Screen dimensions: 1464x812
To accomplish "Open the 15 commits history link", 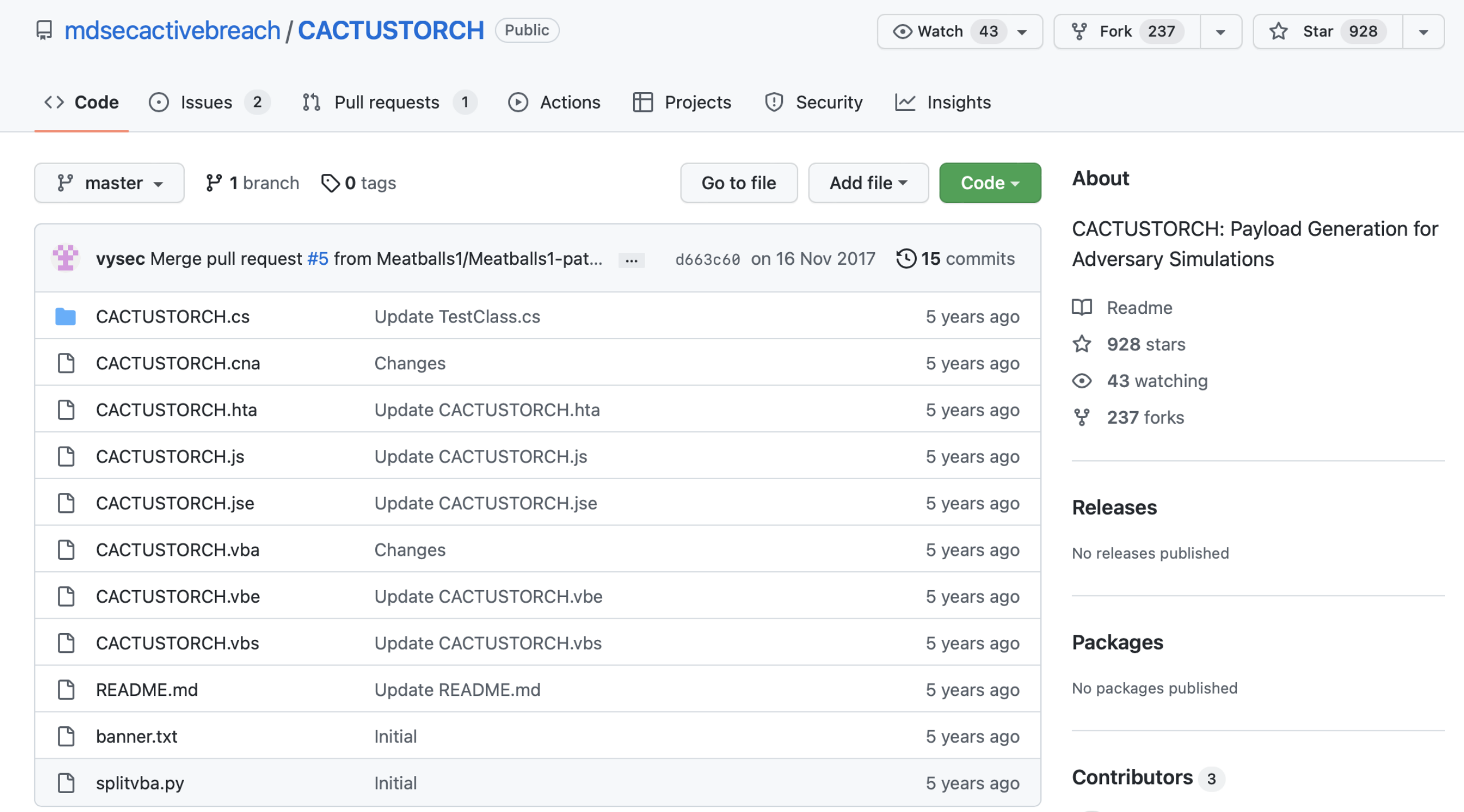I will (956, 258).
